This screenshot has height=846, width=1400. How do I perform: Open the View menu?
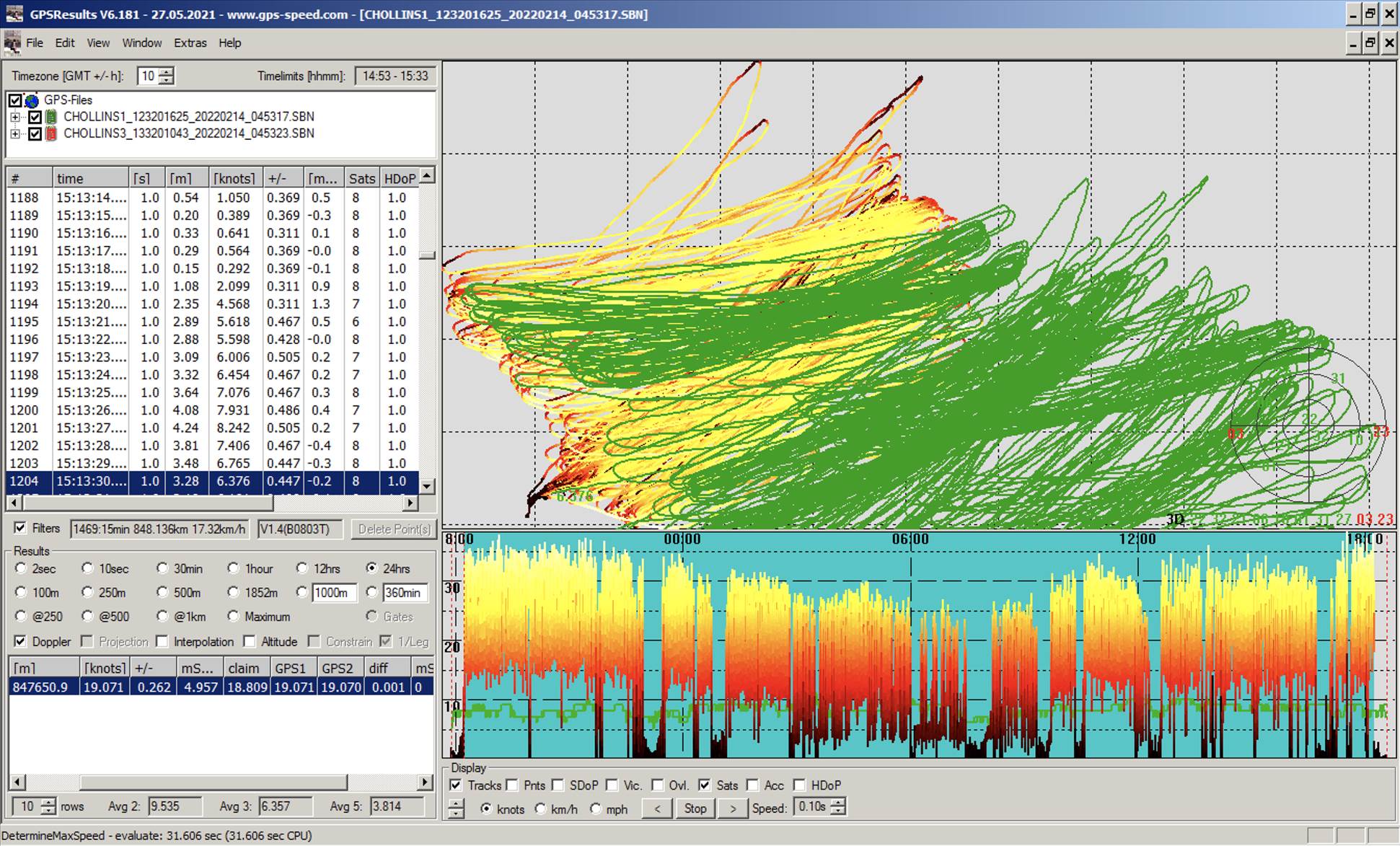(98, 43)
